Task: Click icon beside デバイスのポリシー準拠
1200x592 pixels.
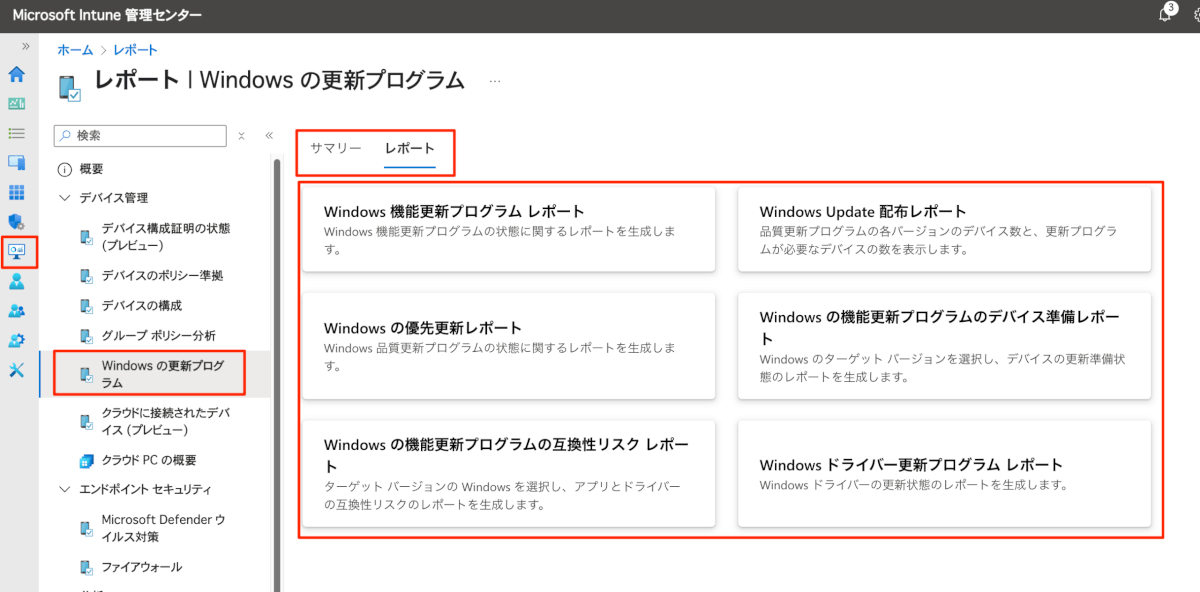Action: point(87,276)
